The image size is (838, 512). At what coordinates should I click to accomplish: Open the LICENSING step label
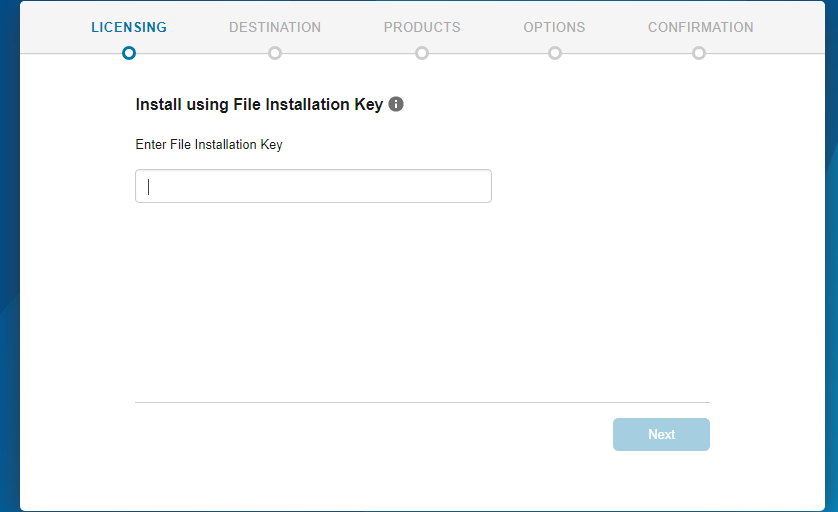tap(129, 27)
